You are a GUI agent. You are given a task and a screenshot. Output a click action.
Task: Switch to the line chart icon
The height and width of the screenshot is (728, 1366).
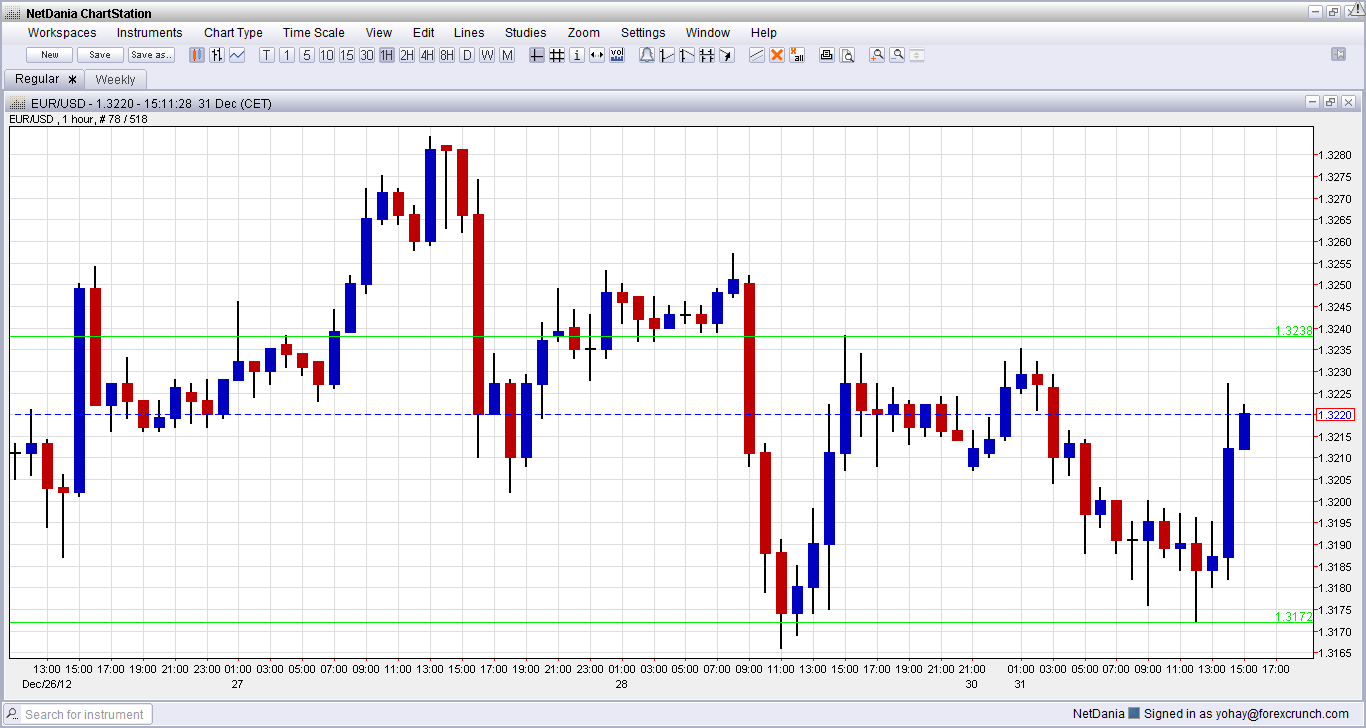coord(237,55)
